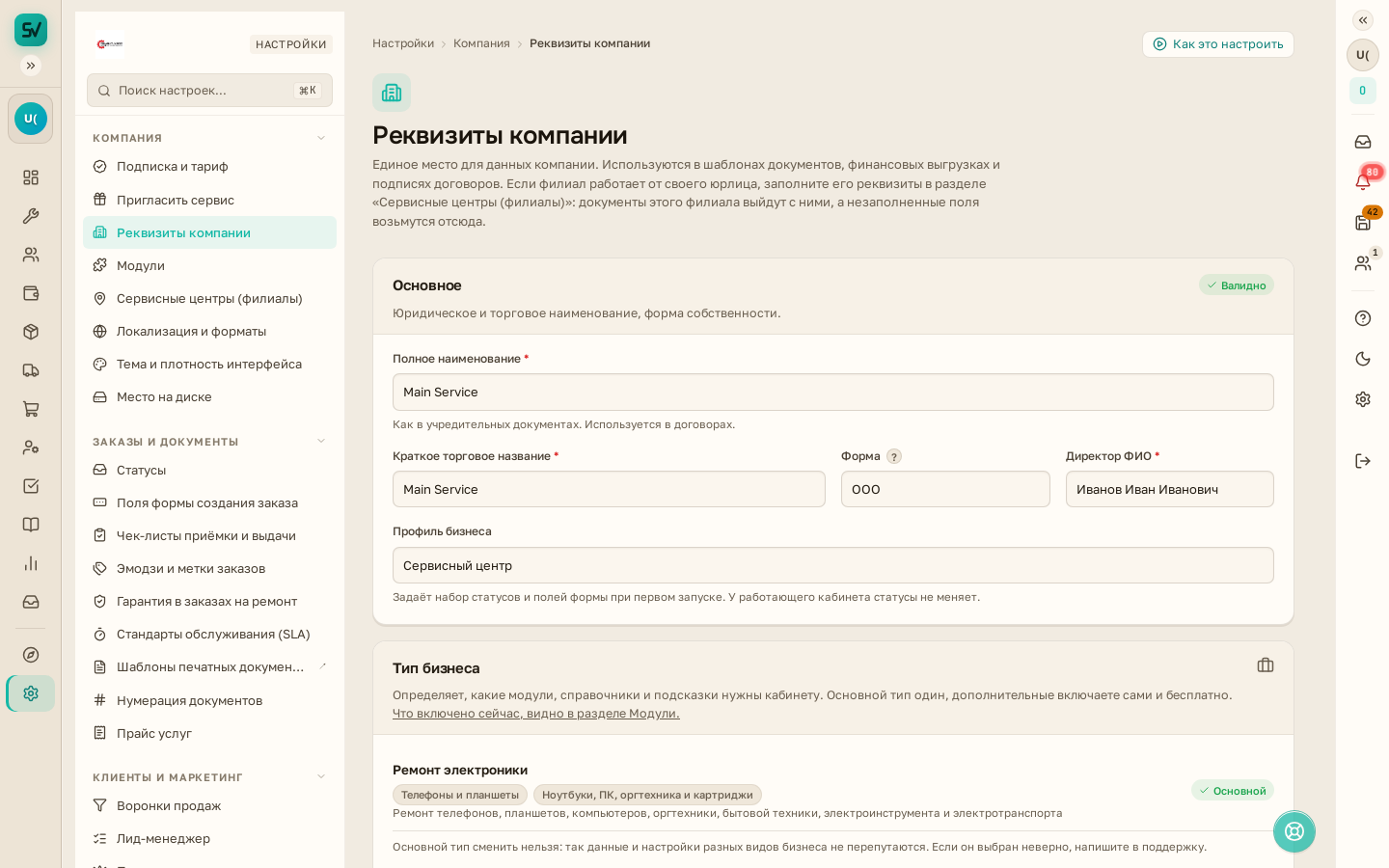1389x868 pixels.
Task: Click the Краткое торговое название field
Action: pos(609,489)
